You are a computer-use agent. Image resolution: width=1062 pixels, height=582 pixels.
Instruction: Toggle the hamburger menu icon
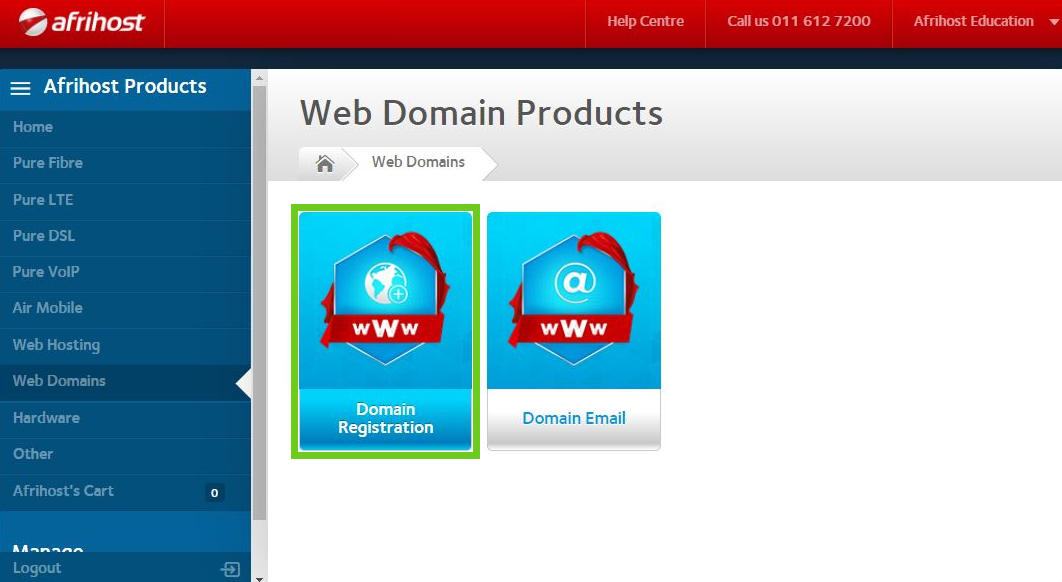[20, 88]
